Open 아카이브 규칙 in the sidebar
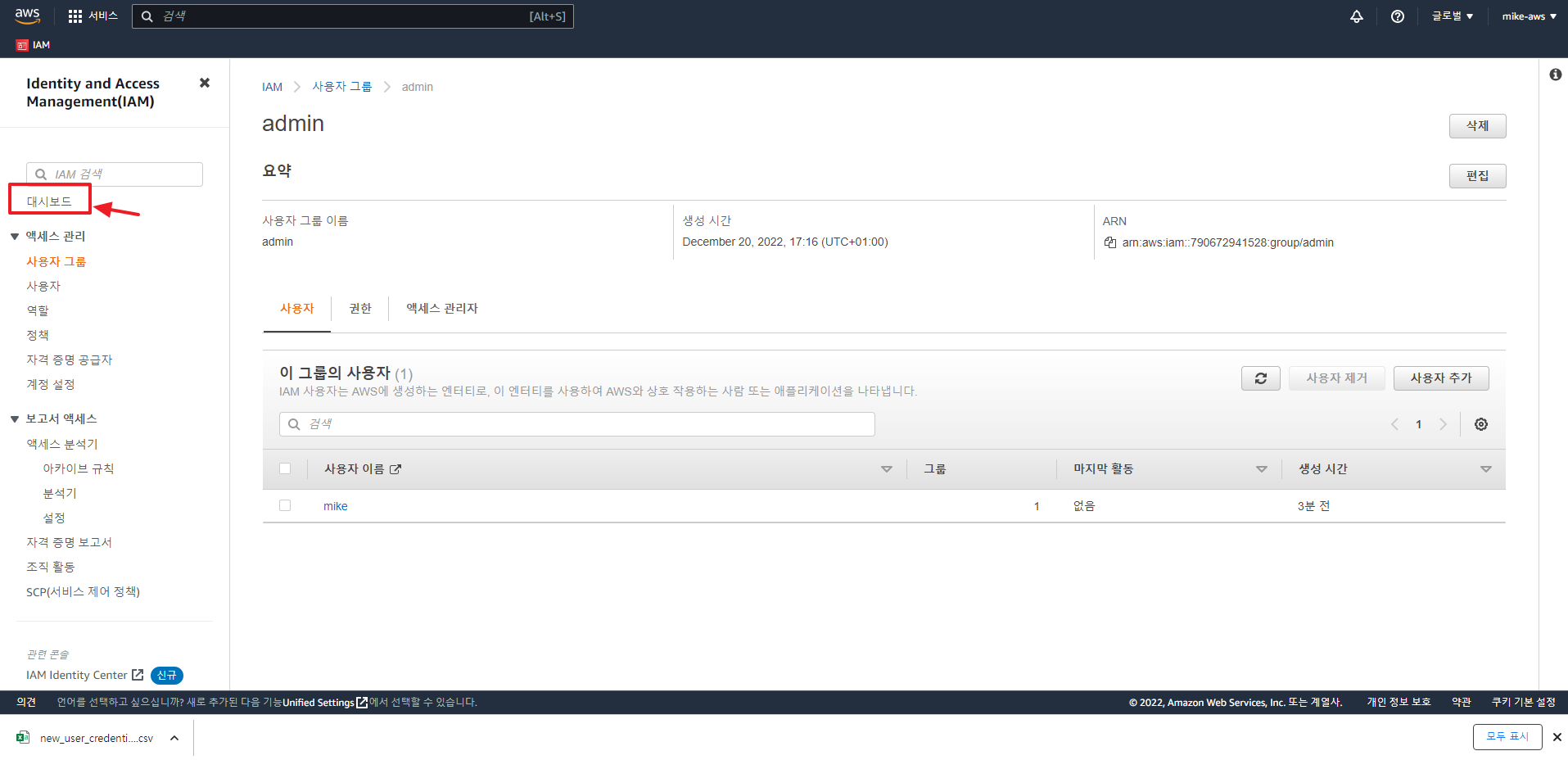1568x760 pixels. click(79, 468)
